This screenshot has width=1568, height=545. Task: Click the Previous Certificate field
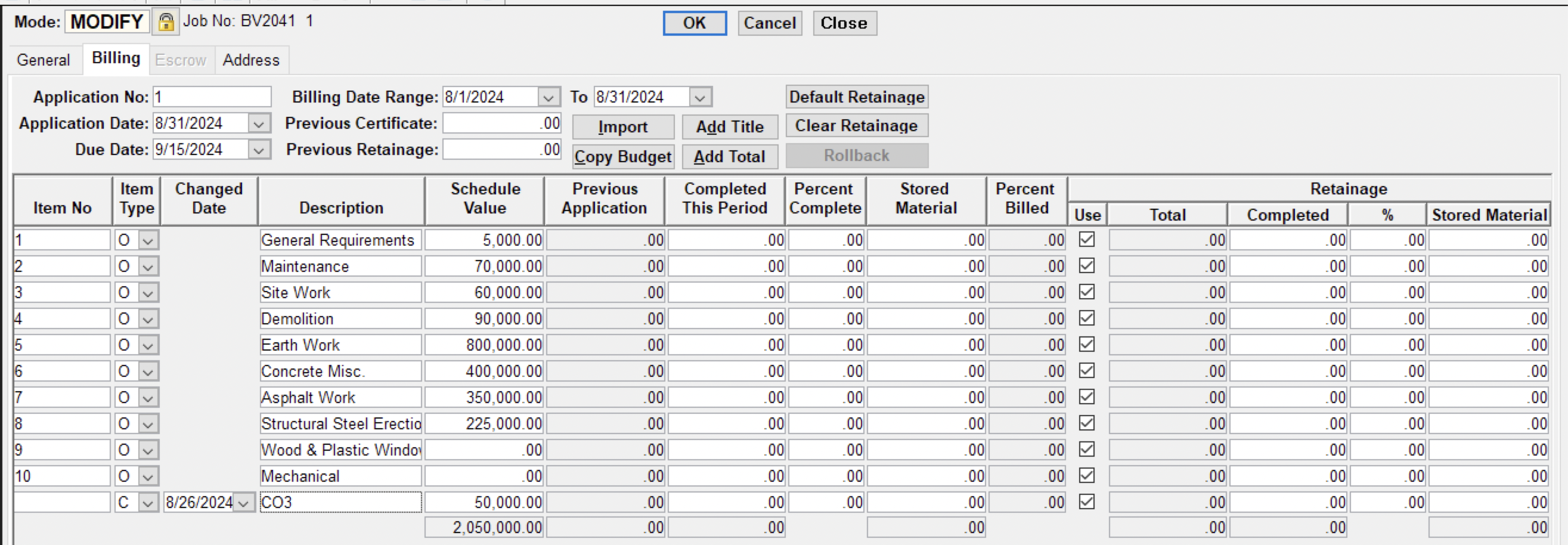click(x=501, y=123)
